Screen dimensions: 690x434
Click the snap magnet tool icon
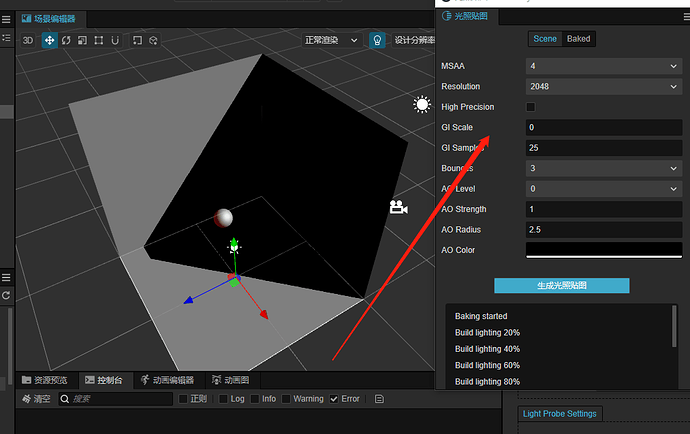tap(115, 40)
